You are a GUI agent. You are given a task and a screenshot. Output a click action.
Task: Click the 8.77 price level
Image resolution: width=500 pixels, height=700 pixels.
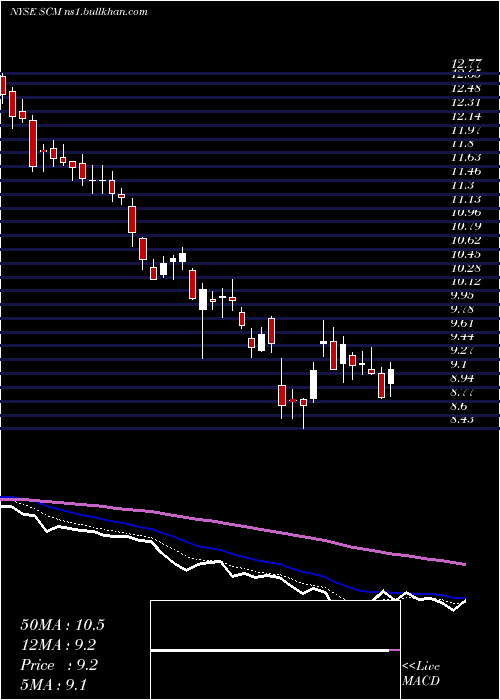coord(462,392)
